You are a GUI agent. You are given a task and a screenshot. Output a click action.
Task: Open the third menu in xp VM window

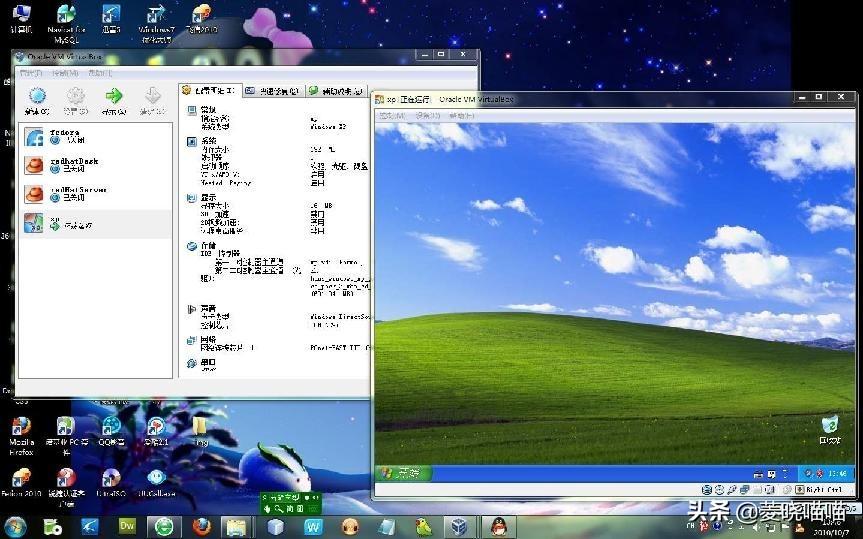coord(462,116)
